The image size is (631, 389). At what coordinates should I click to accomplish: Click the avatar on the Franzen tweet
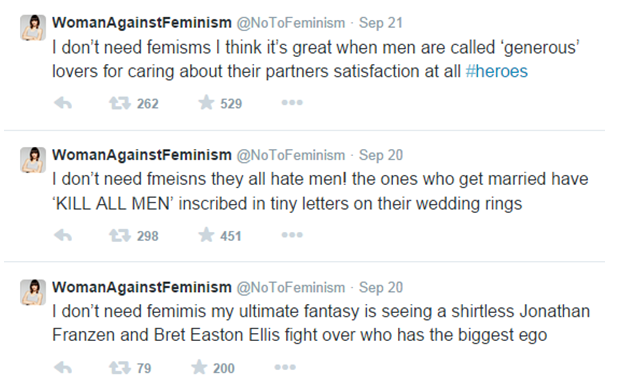[33, 292]
